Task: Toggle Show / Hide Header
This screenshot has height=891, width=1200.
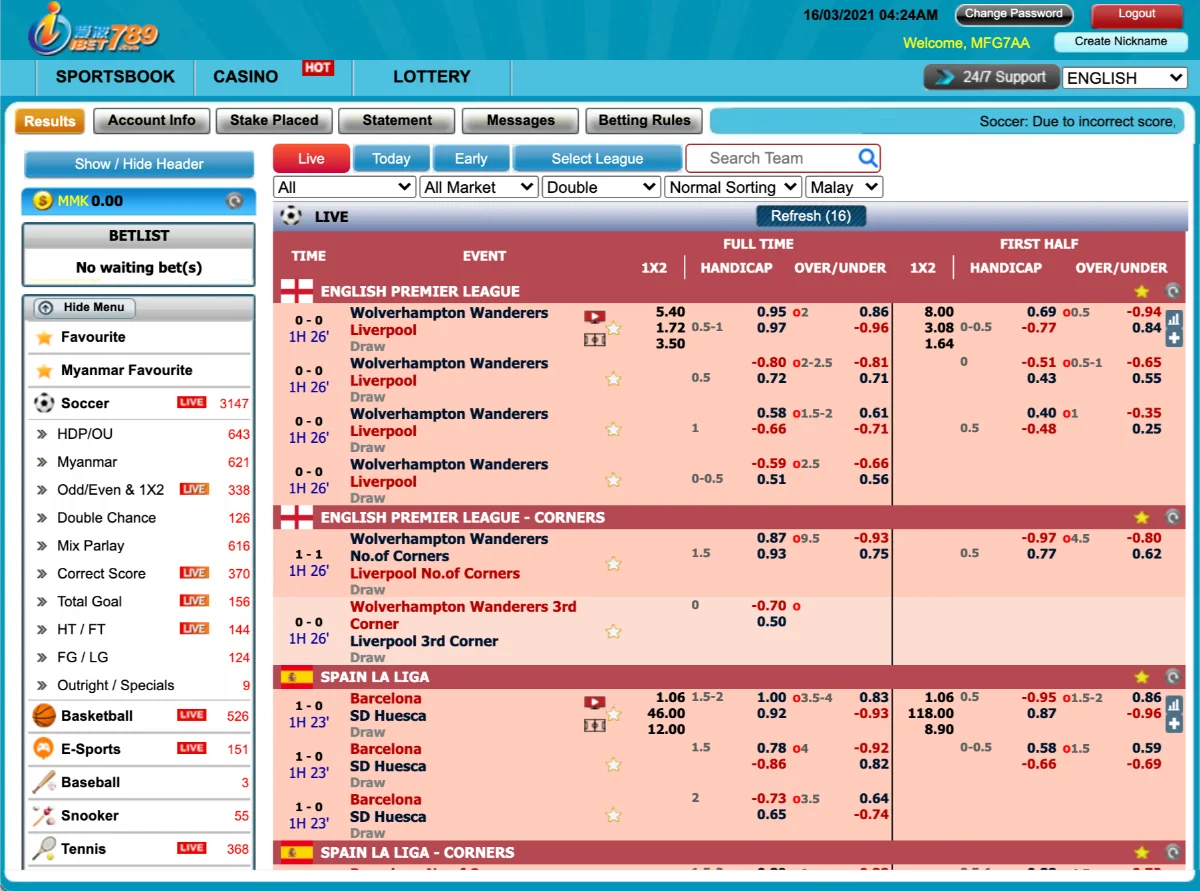Action: [x=139, y=164]
